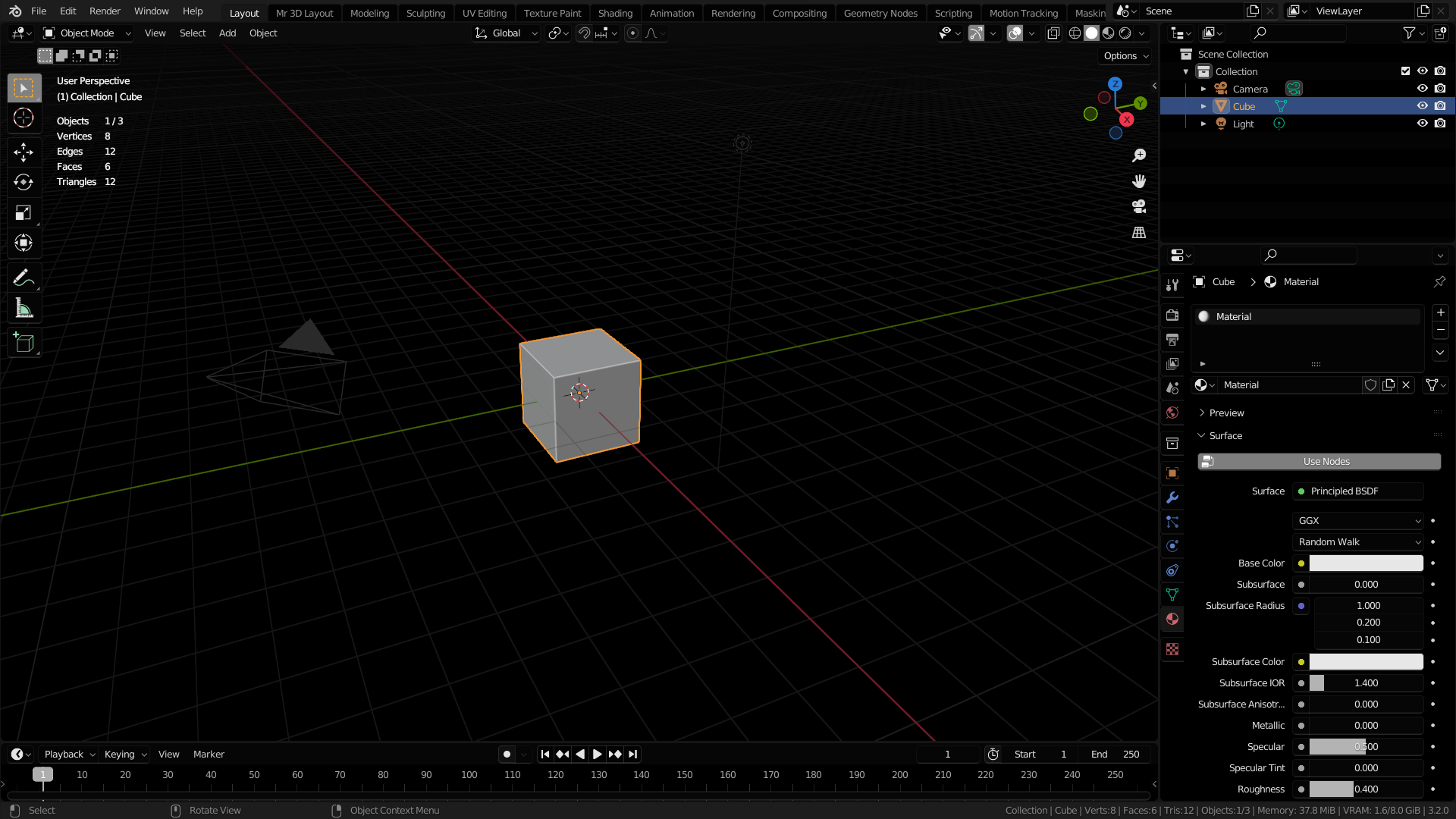Open the Base Color swatch
The image size is (1456, 819).
tap(1365, 563)
